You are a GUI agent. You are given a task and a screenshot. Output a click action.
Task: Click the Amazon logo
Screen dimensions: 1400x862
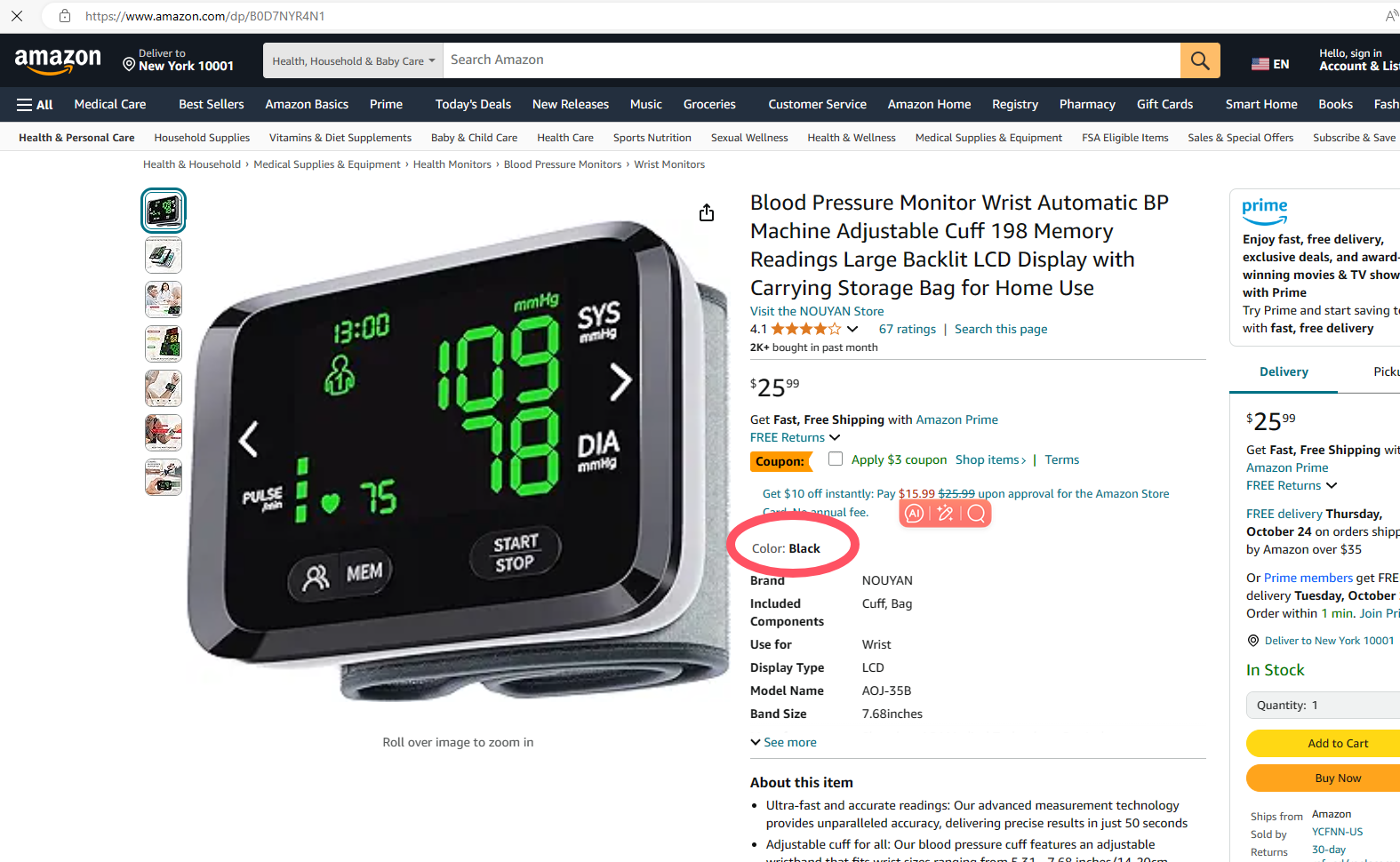(58, 61)
